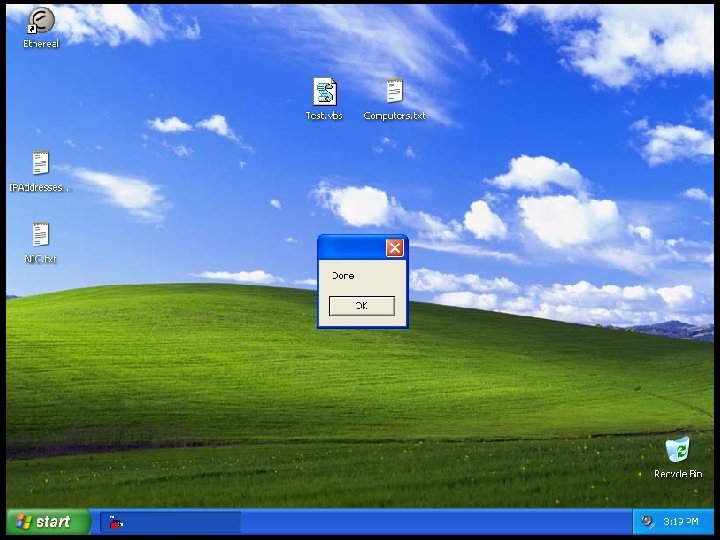This screenshot has height=540, width=720.
Task: Select the Ethereal shortcut icon
Action: (41, 21)
